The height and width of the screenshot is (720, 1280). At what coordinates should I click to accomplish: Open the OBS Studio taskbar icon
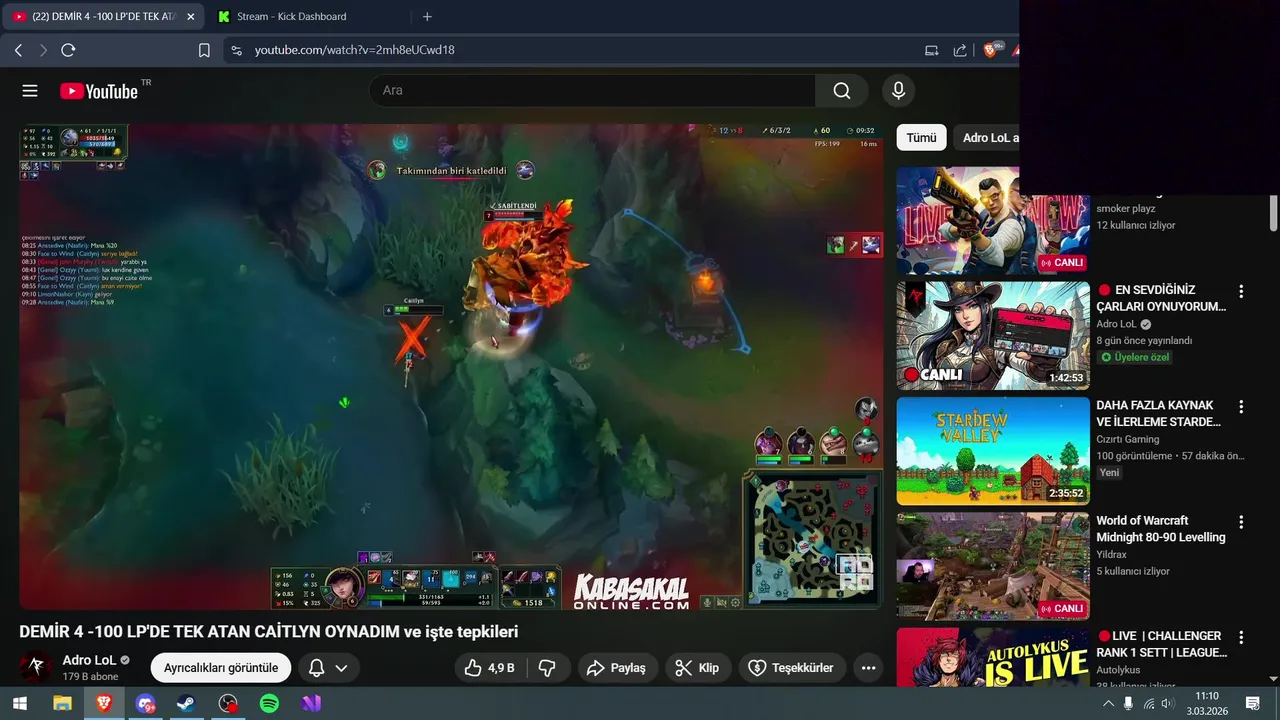(228, 704)
